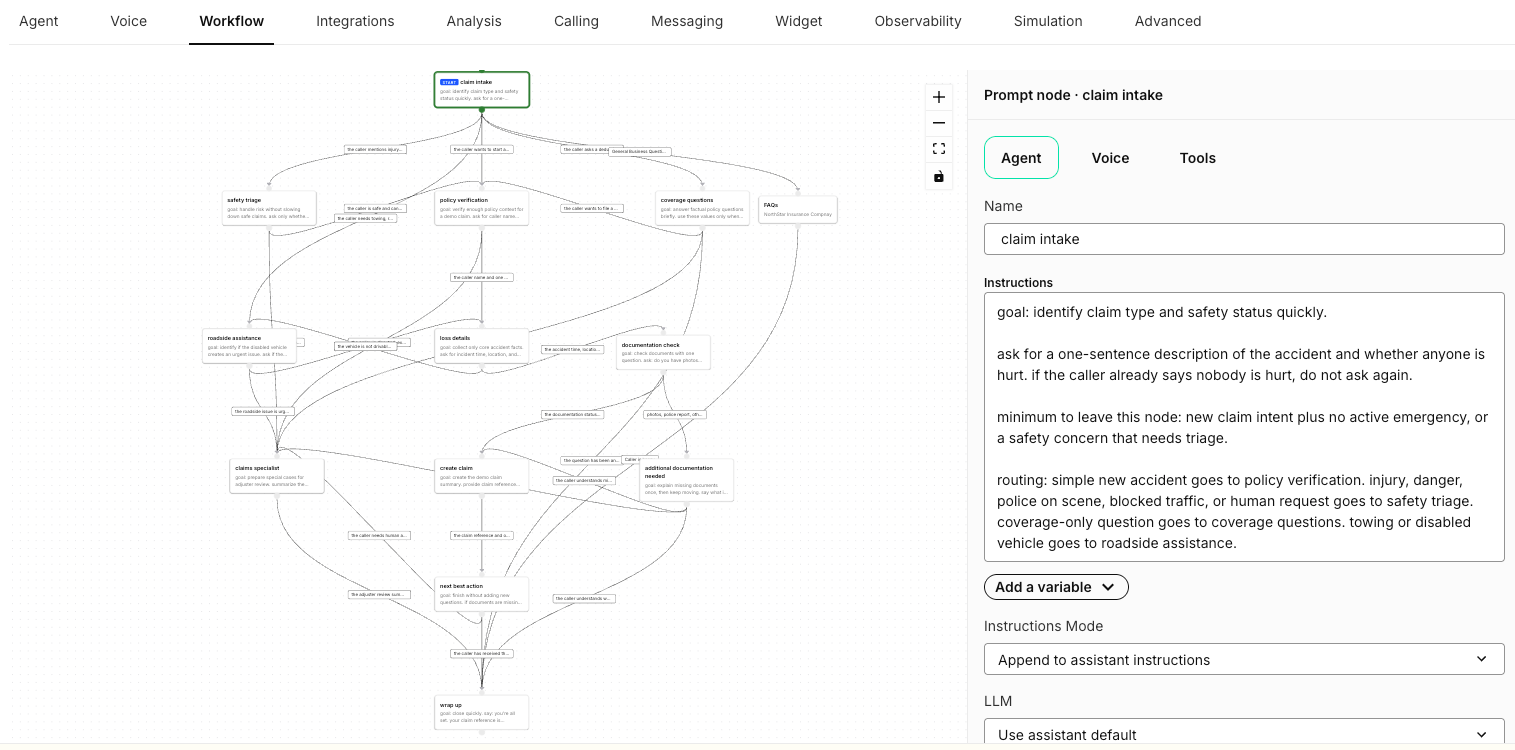Click the 'the documentation status...' edge label
Screen dimensions: 1515x750
pyautogui.click(x=573, y=414)
